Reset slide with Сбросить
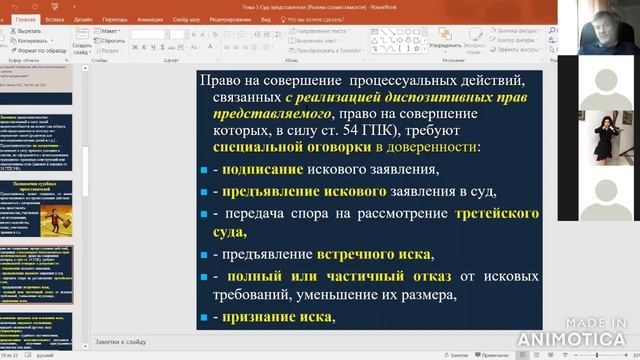The image size is (640, 360). (109, 41)
